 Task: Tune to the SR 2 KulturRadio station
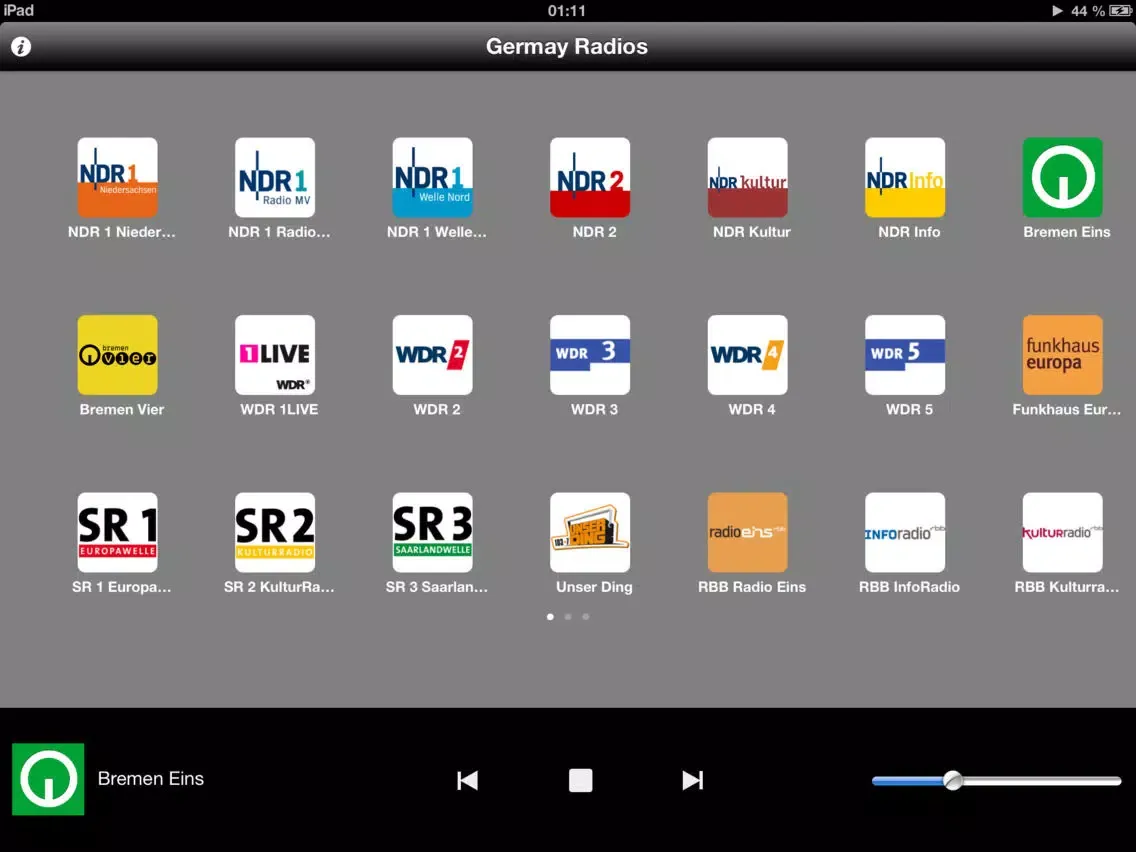tap(275, 532)
